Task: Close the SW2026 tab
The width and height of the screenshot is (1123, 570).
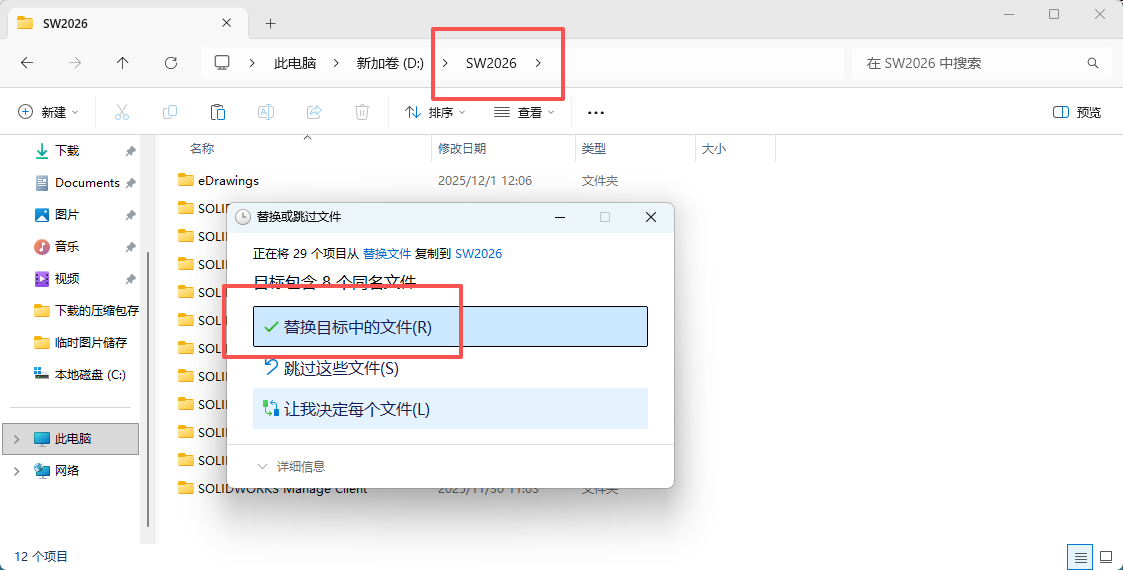Action: click(226, 23)
